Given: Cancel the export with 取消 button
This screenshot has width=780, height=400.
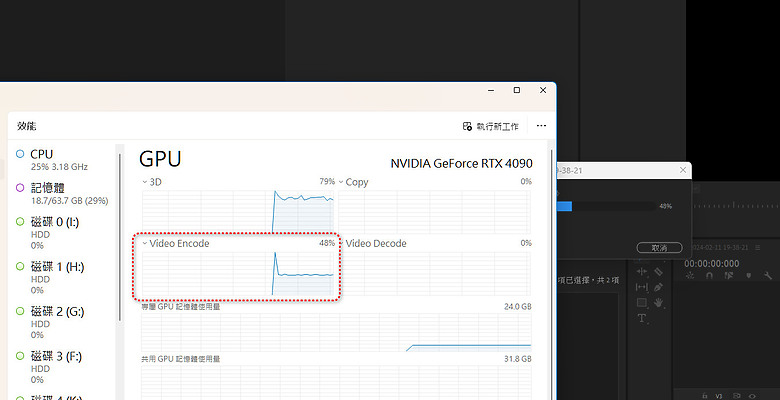Looking at the screenshot, I should click(659, 248).
